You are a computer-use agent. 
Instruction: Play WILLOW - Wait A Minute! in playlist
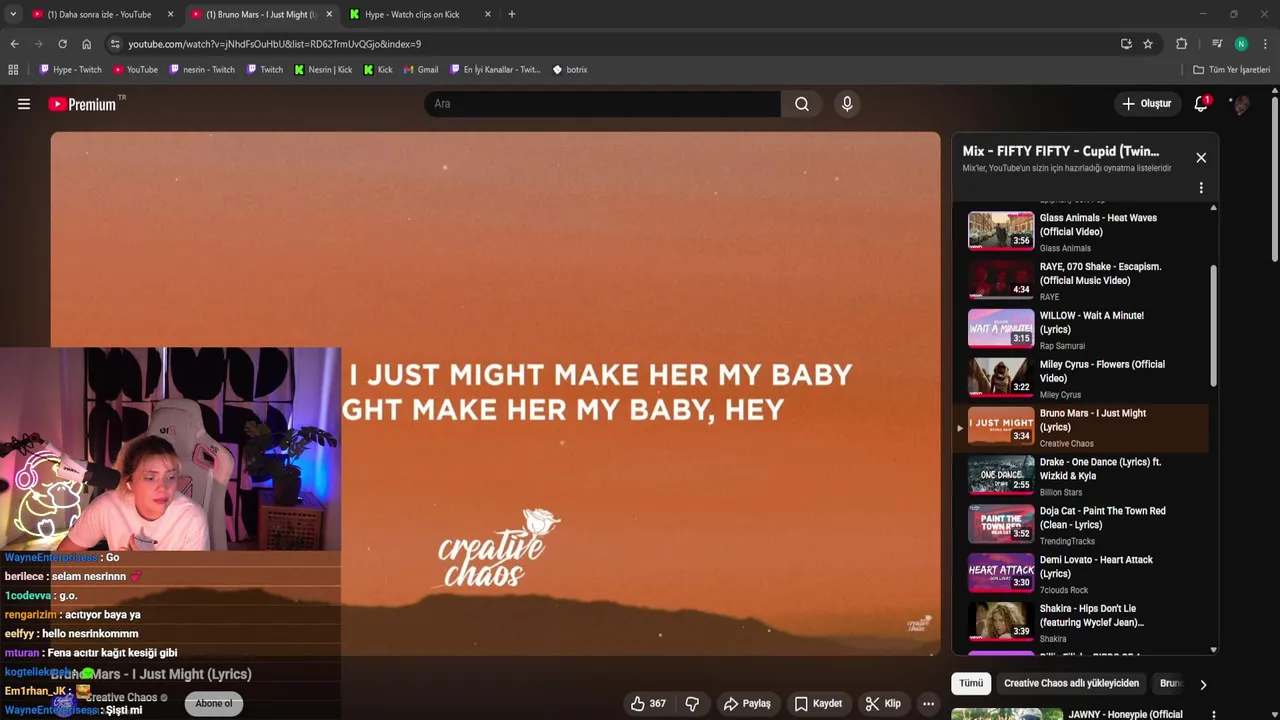(1087, 329)
